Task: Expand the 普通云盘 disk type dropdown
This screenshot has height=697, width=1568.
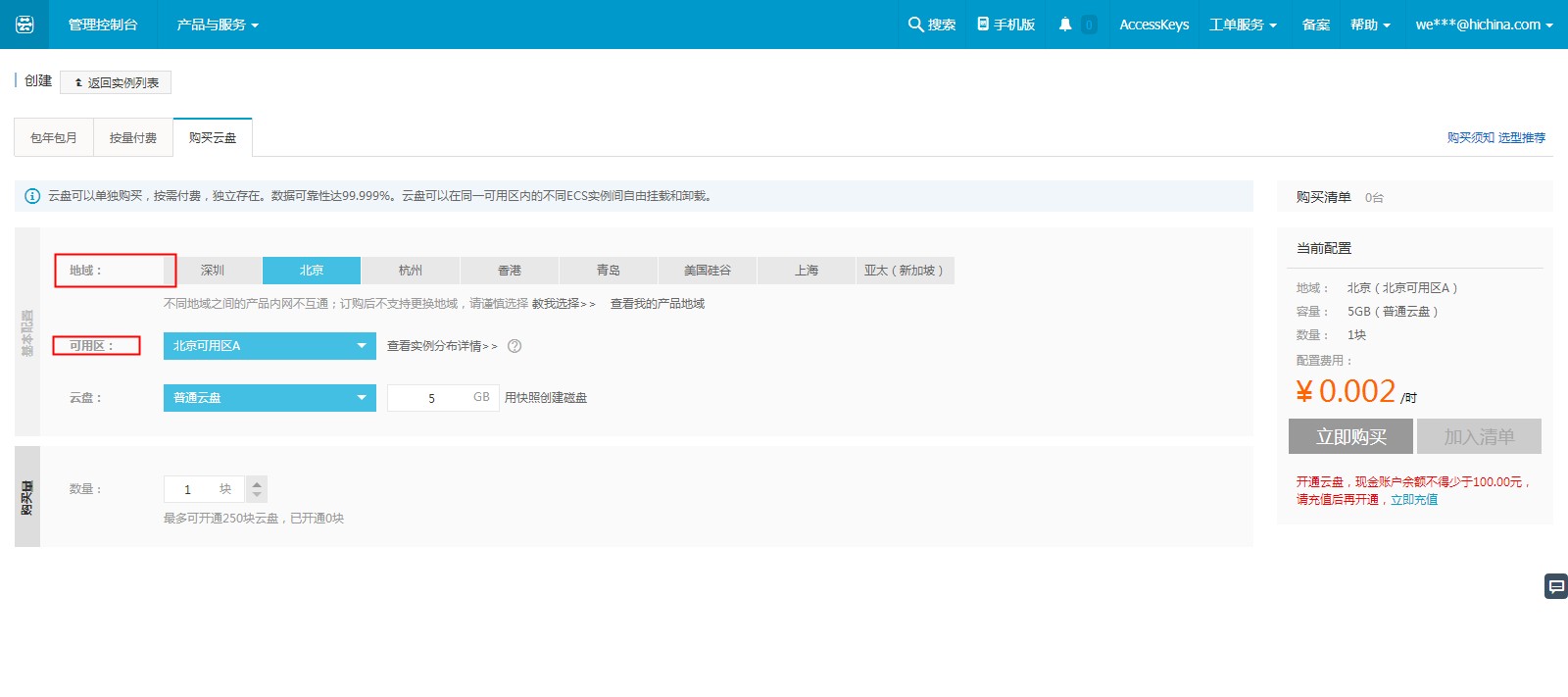Action: click(269, 398)
